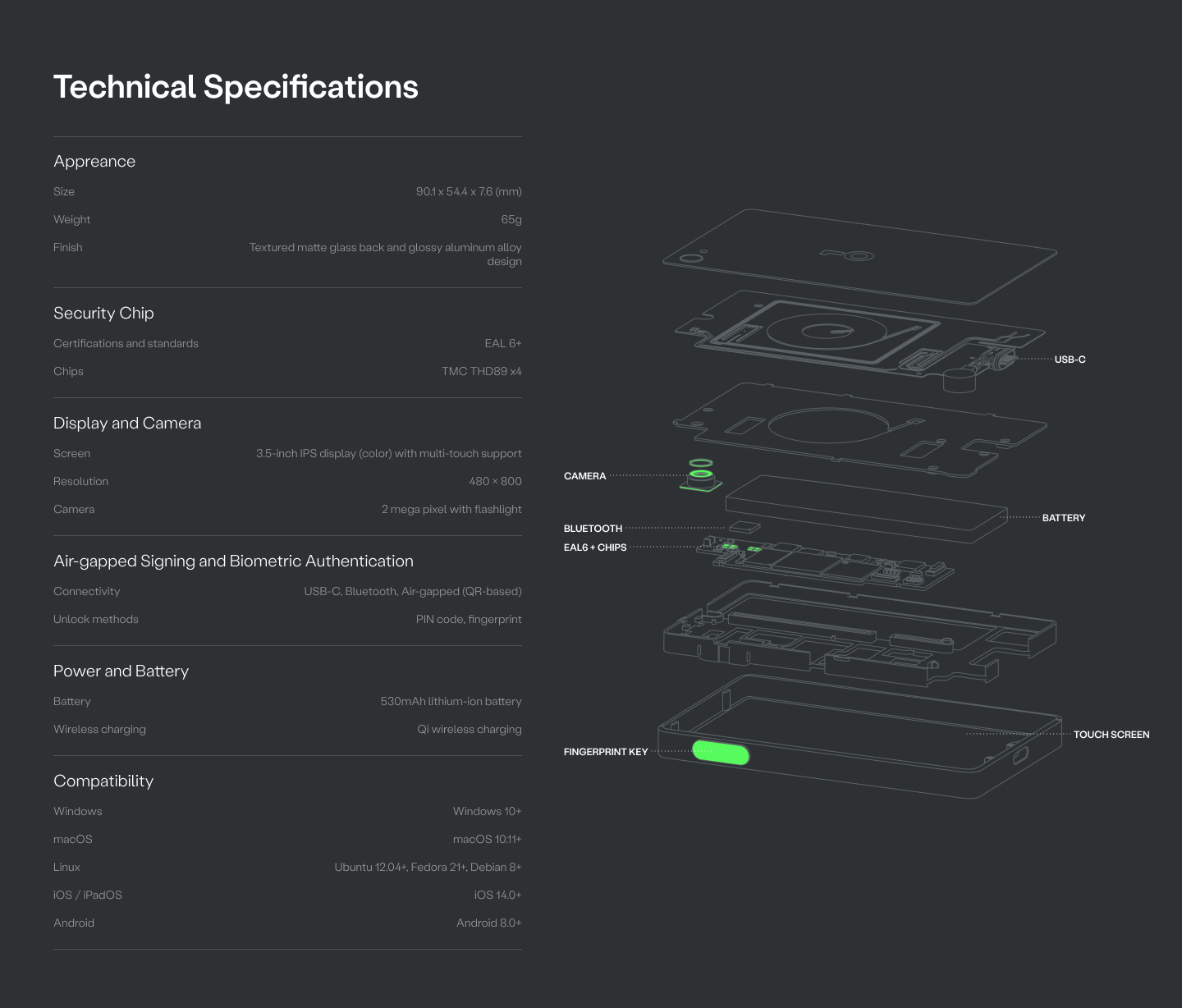This screenshot has width=1182, height=1008.
Task: Click the camera module in the exploded diagram
Action: pyautogui.click(x=700, y=476)
